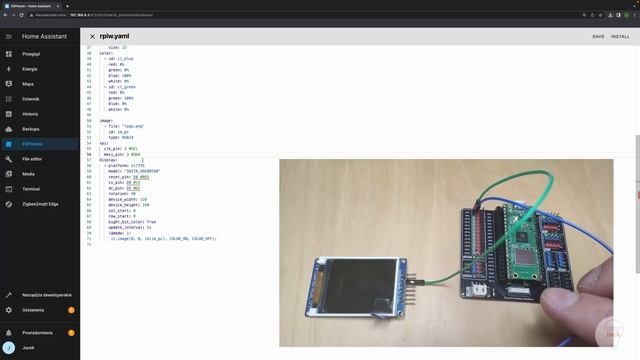Image resolution: width=640 pixels, height=360 pixels.
Task: Open the Energia menu item
Action: 30,69
